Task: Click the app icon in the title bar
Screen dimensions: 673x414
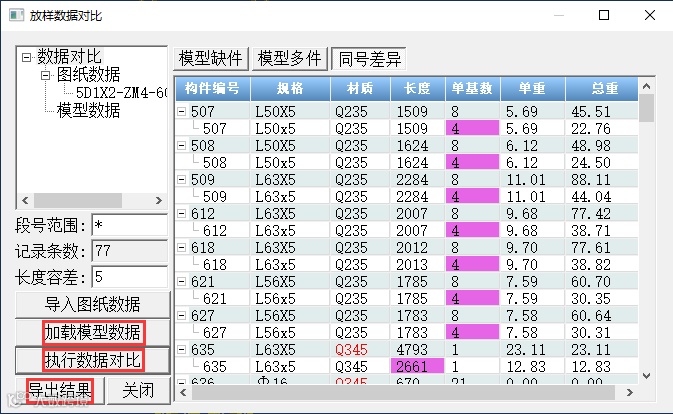Action: coord(16,15)
